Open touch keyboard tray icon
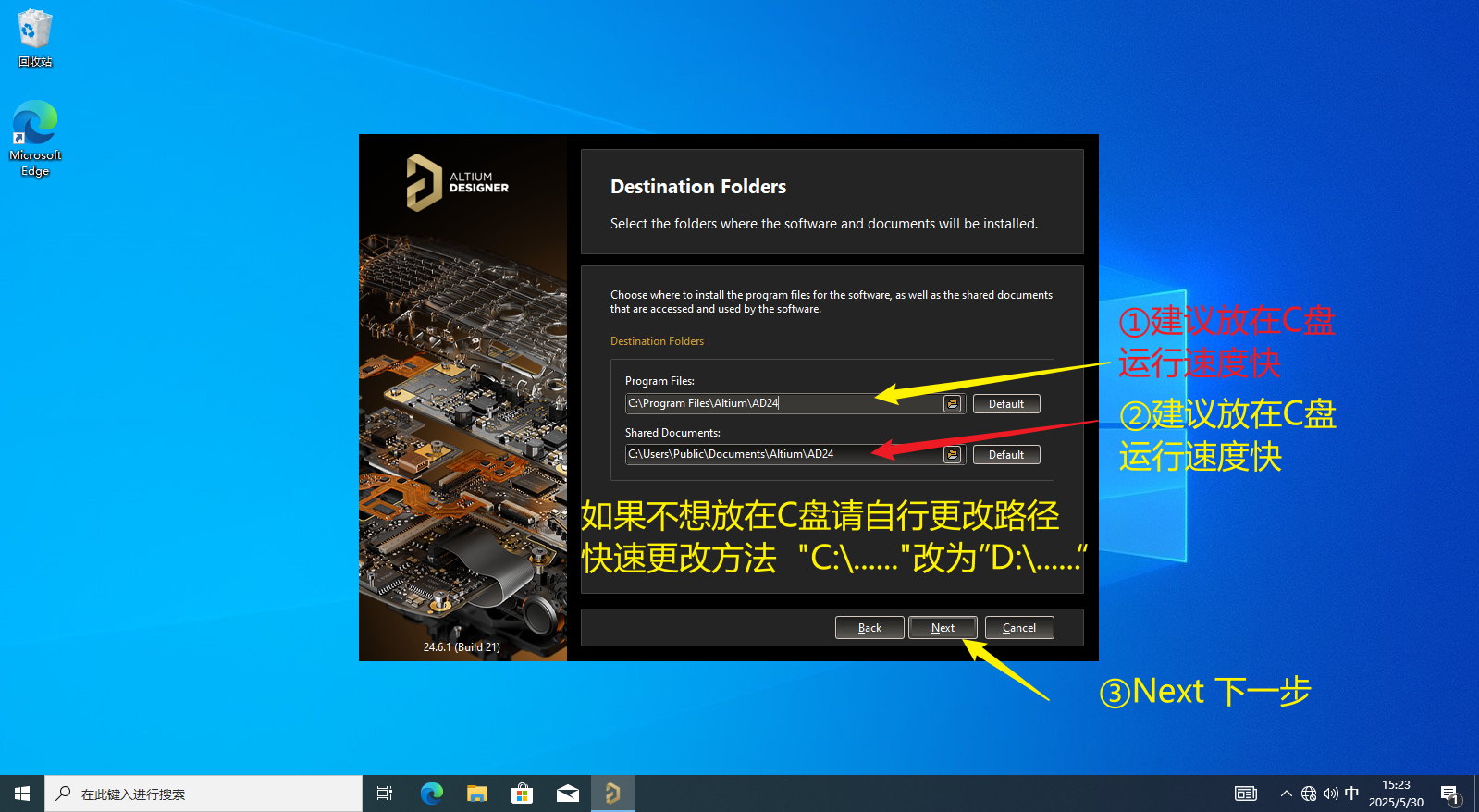 point(1246,794)
